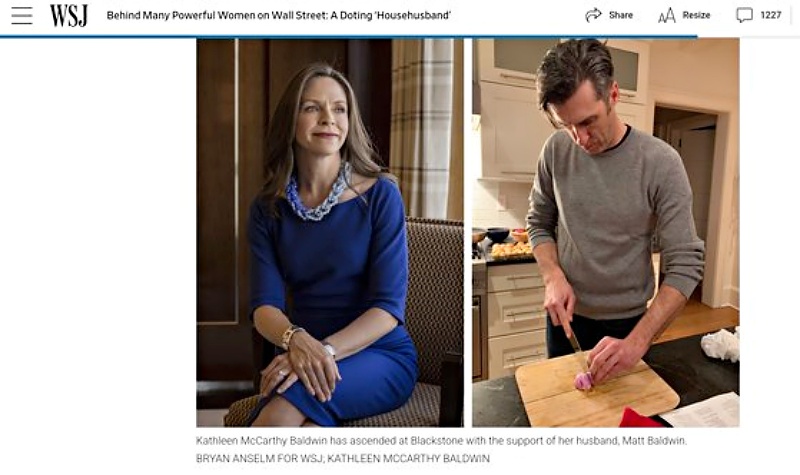This screenshot has height=475, width=800.
Task: Click the Share label in header
Action: click(621, 15)
